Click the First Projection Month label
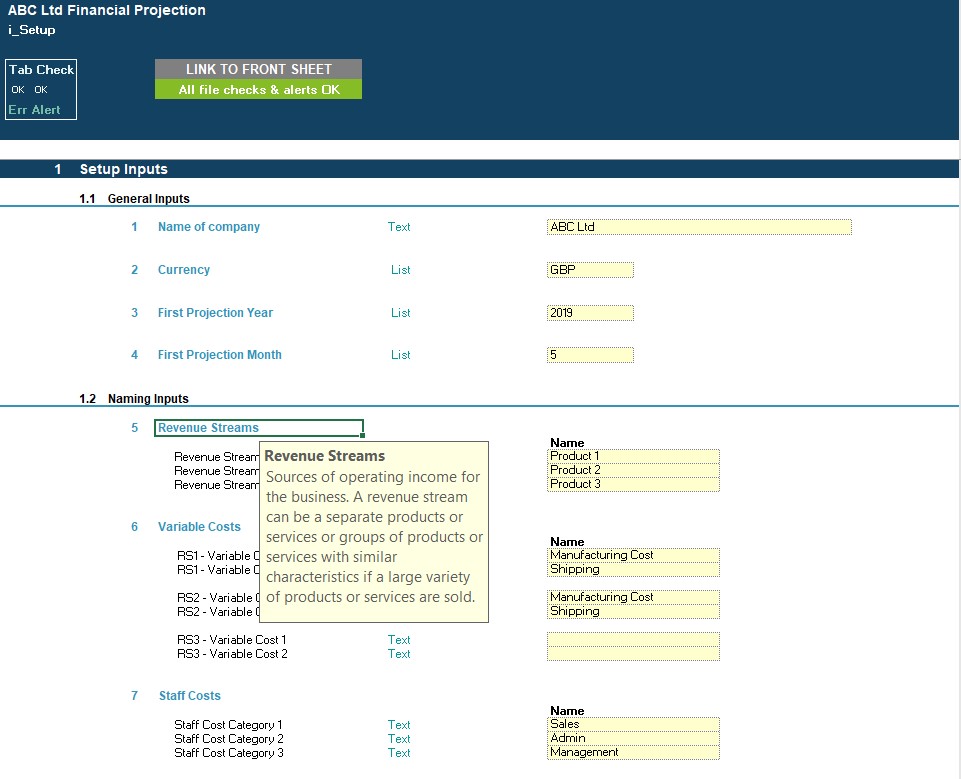Screen dimensions: 961x779 [x=219, y=355]
